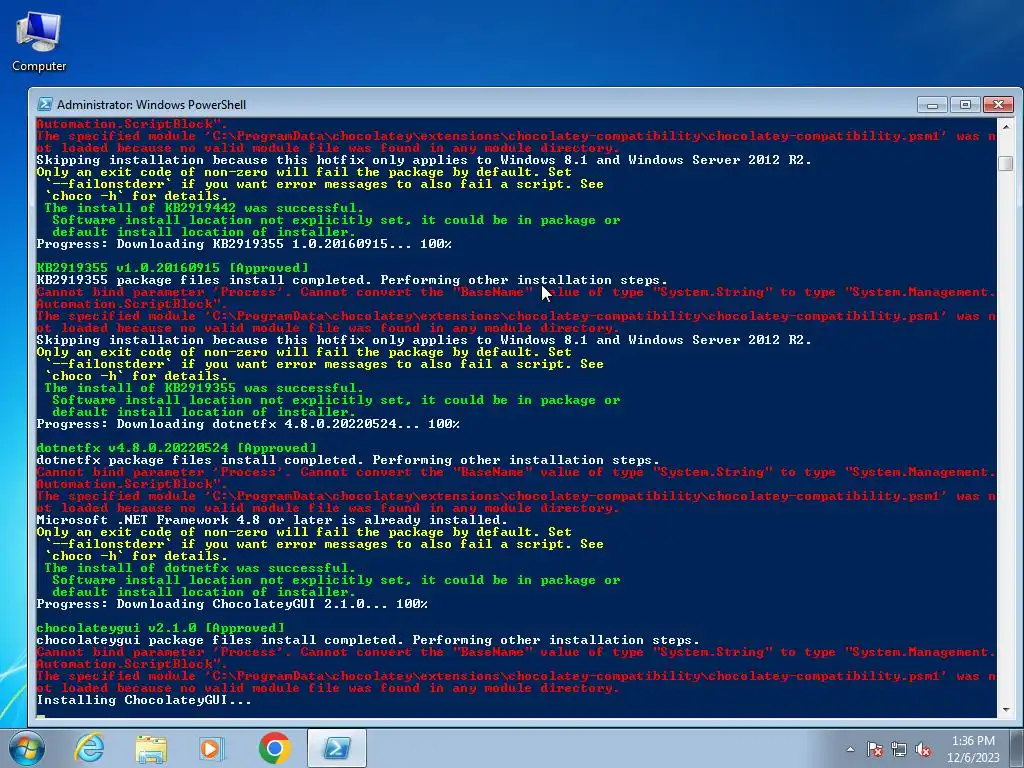The width and height of the screenshot is (1024, 768).
Task: Show hidden tray icons arrow
Action: click(x=850, y=750)
